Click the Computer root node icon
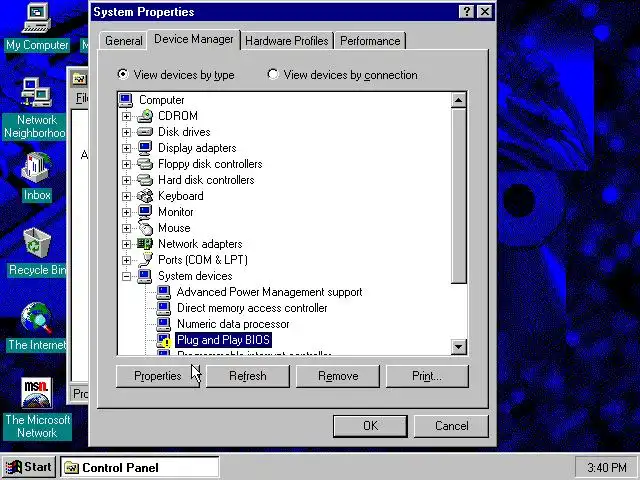The image size is (640, 480). pyautogui.click(x=126, y=100)
